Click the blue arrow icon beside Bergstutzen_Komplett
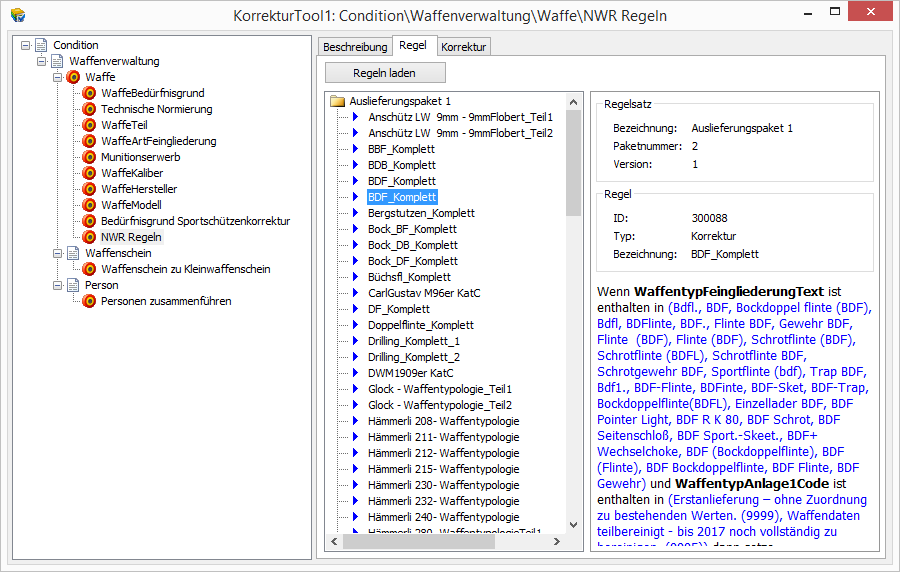The height and width of the screenshot is (572, 900). (355, 213)
